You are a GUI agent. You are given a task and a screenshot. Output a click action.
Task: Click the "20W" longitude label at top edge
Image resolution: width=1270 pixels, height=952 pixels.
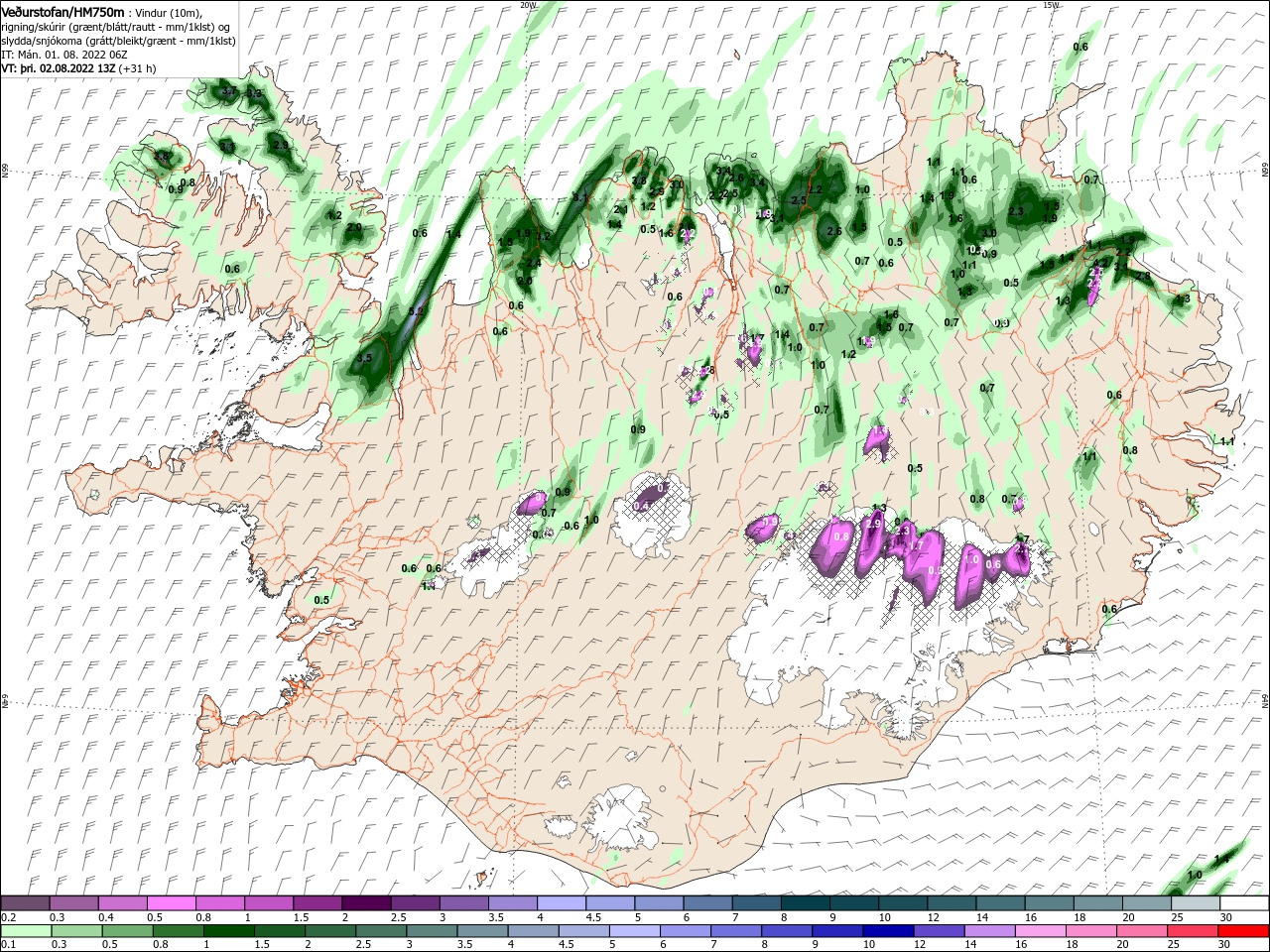coord(528,5)
